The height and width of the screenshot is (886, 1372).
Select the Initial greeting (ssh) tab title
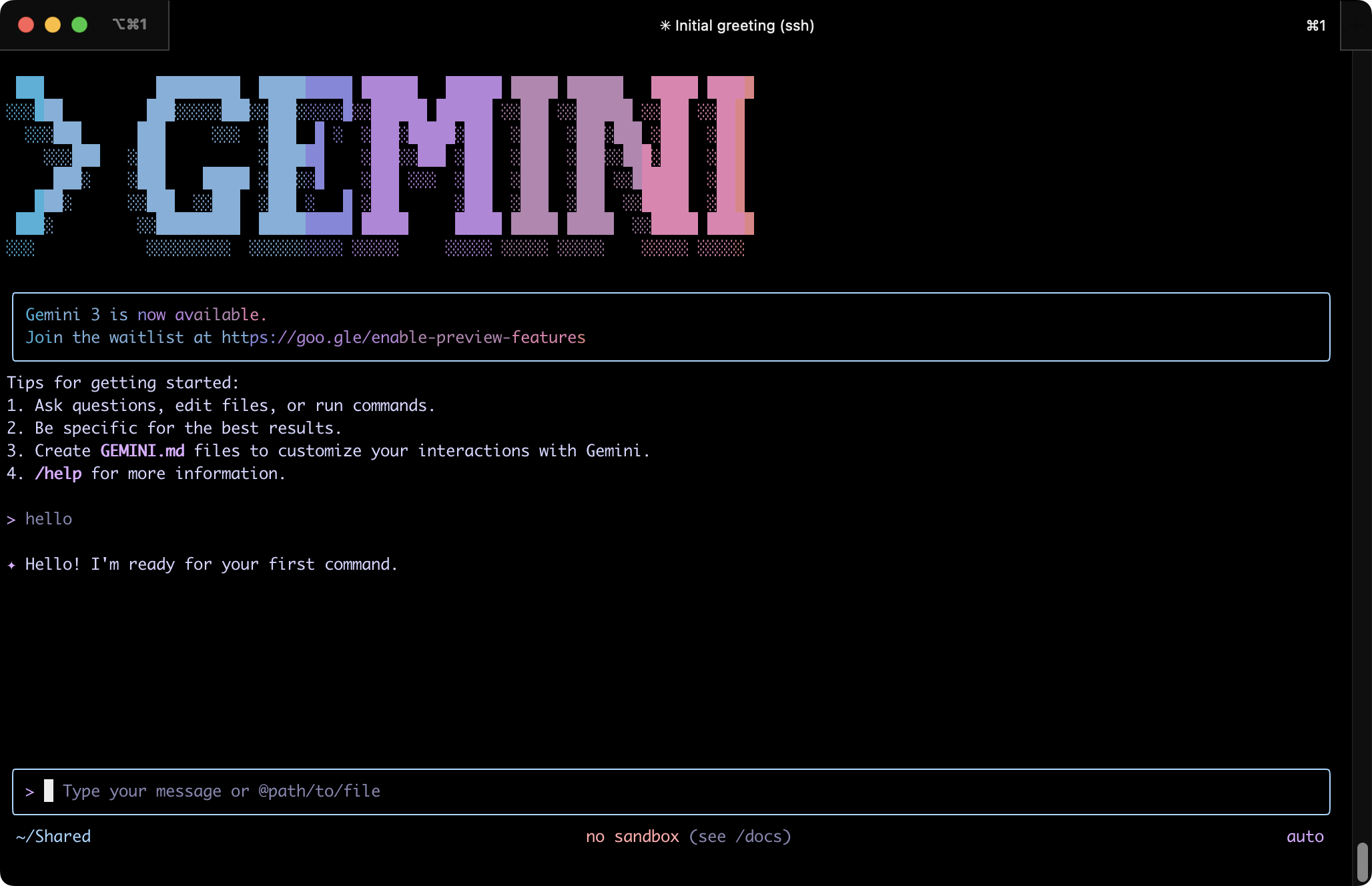click(744, 25)
